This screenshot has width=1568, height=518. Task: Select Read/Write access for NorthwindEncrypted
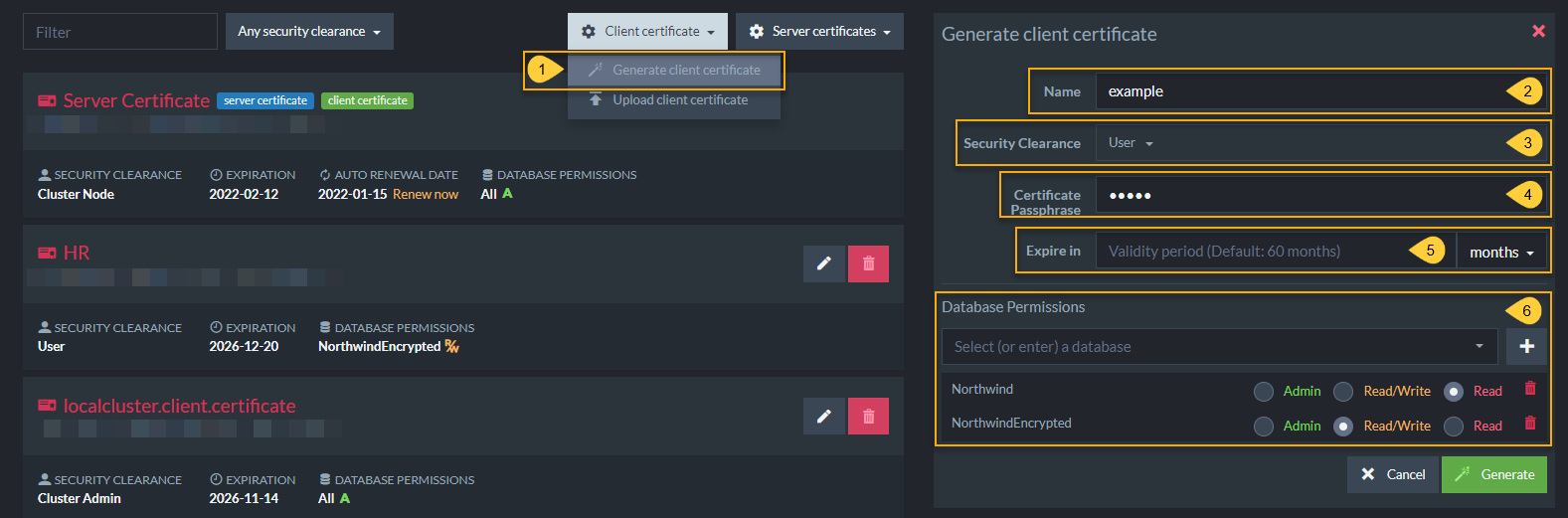pyautogui.click(x=1343, y=427)
